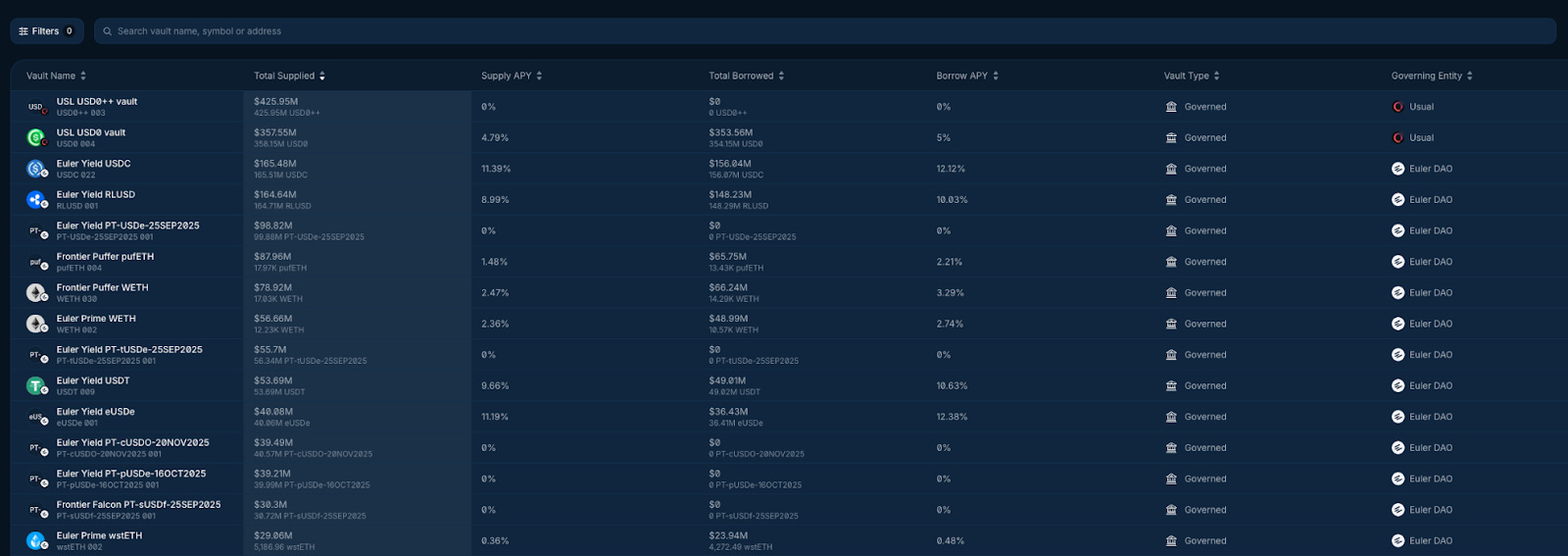The image size is (1568, 556).
Task: Click the Frontier Puffer WETH token icon
Action: (x=36, y=293)
